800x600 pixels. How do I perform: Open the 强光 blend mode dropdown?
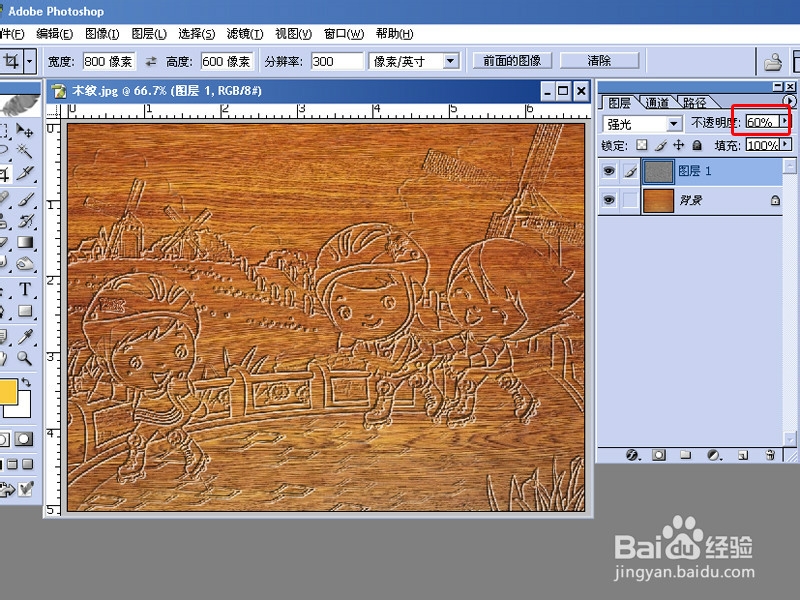point(673,123)
